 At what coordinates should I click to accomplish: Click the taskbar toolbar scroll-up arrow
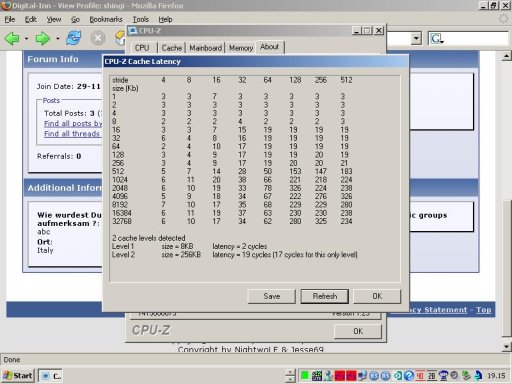click(x=291, y=372)
